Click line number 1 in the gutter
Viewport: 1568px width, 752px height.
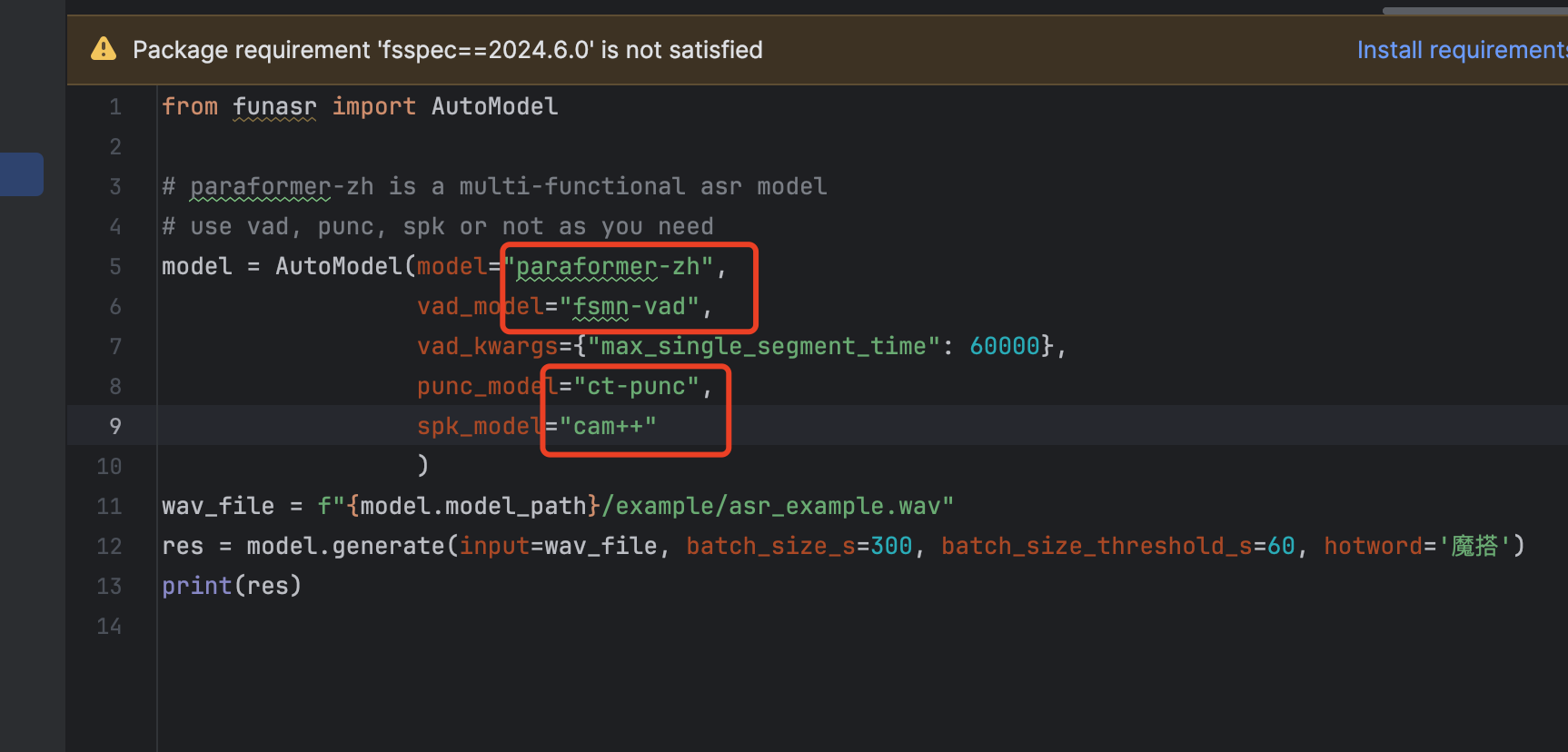tap(115, 107)
